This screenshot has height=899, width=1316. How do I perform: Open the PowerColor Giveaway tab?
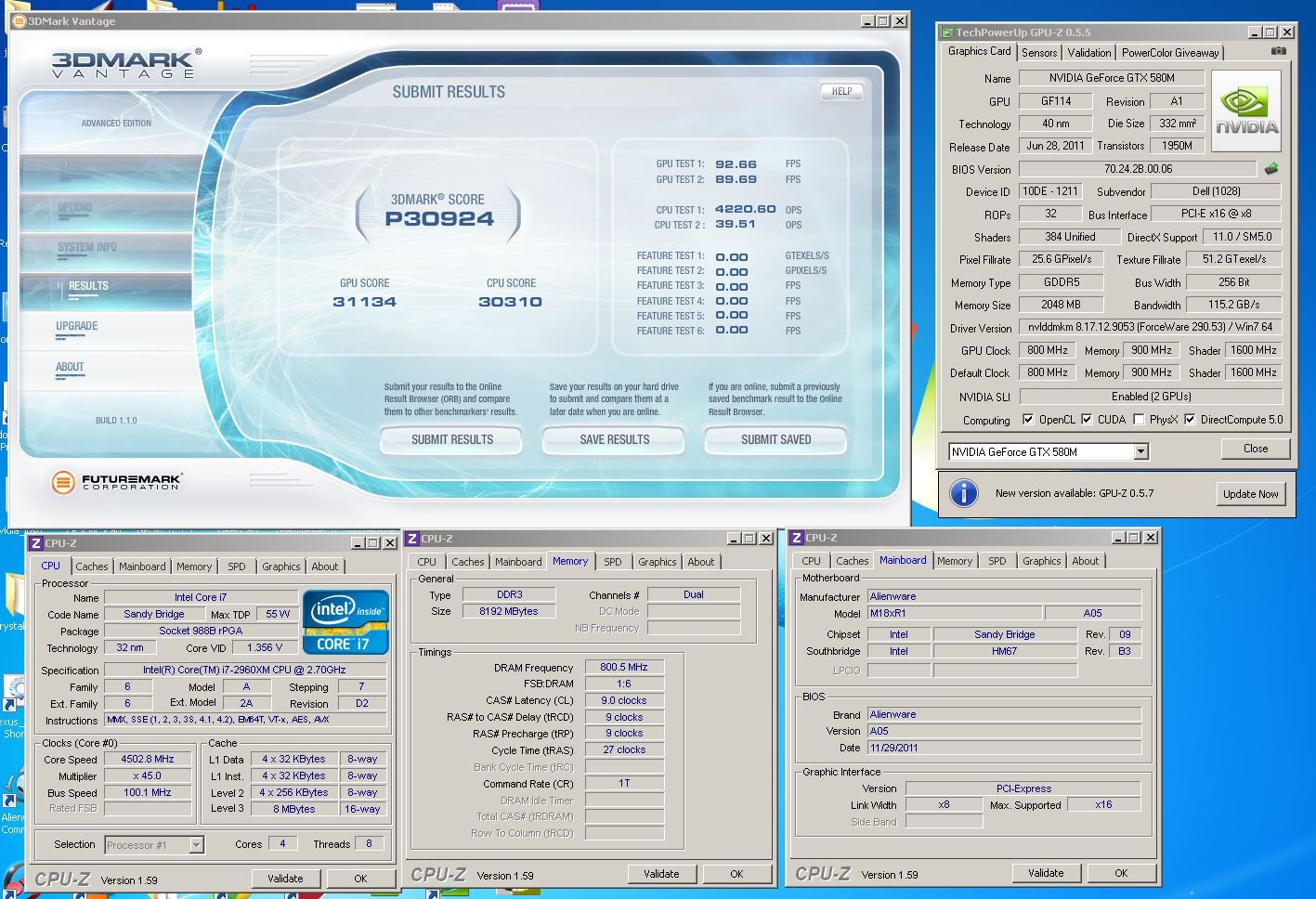(1170, 53)
